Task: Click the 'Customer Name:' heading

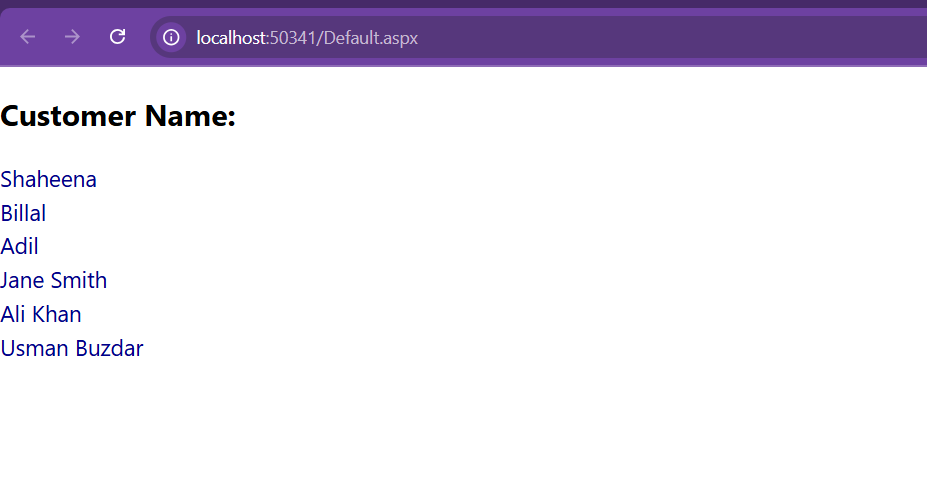Action: (118, 115)
